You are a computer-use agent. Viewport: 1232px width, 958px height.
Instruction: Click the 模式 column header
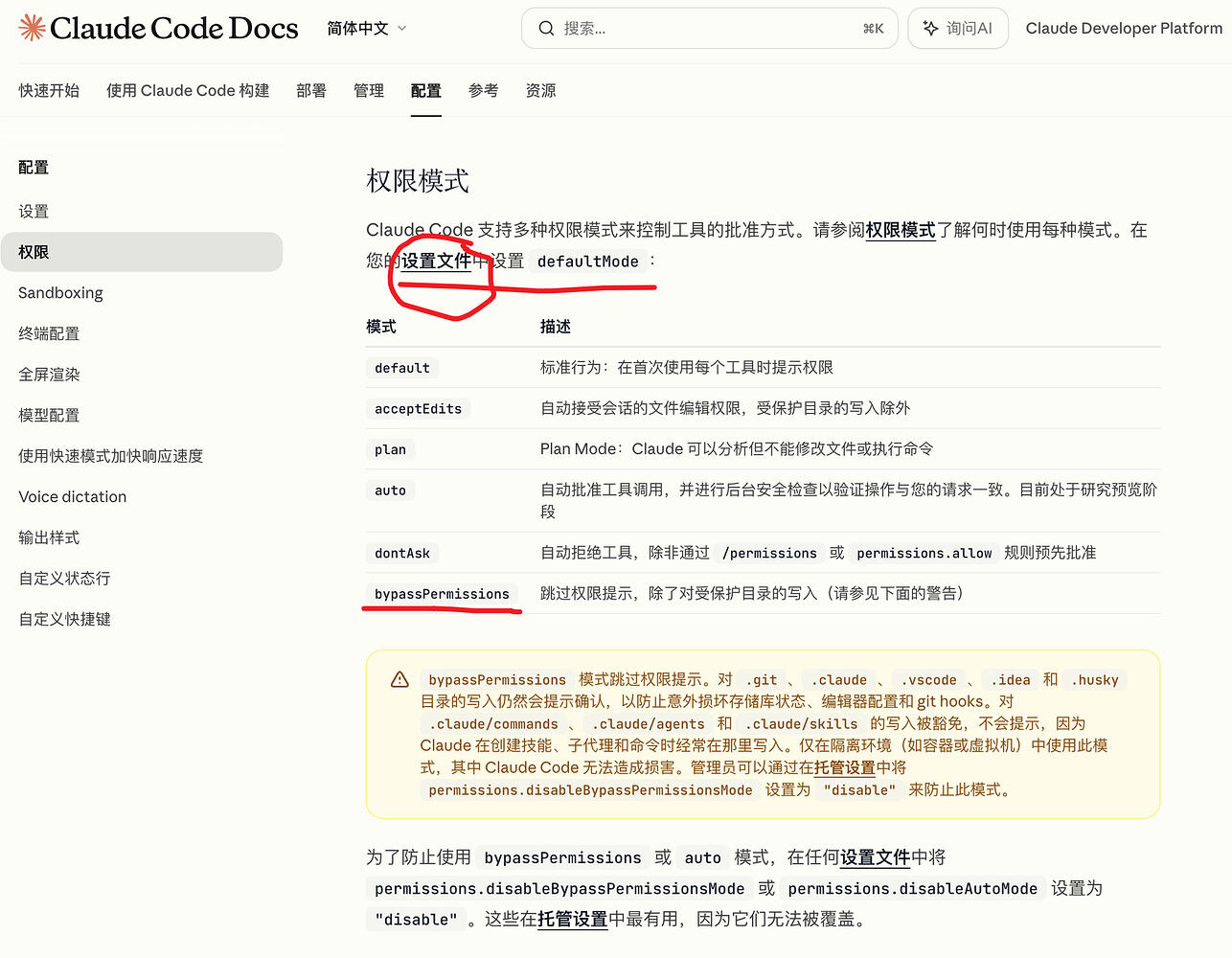pos(381,327)
